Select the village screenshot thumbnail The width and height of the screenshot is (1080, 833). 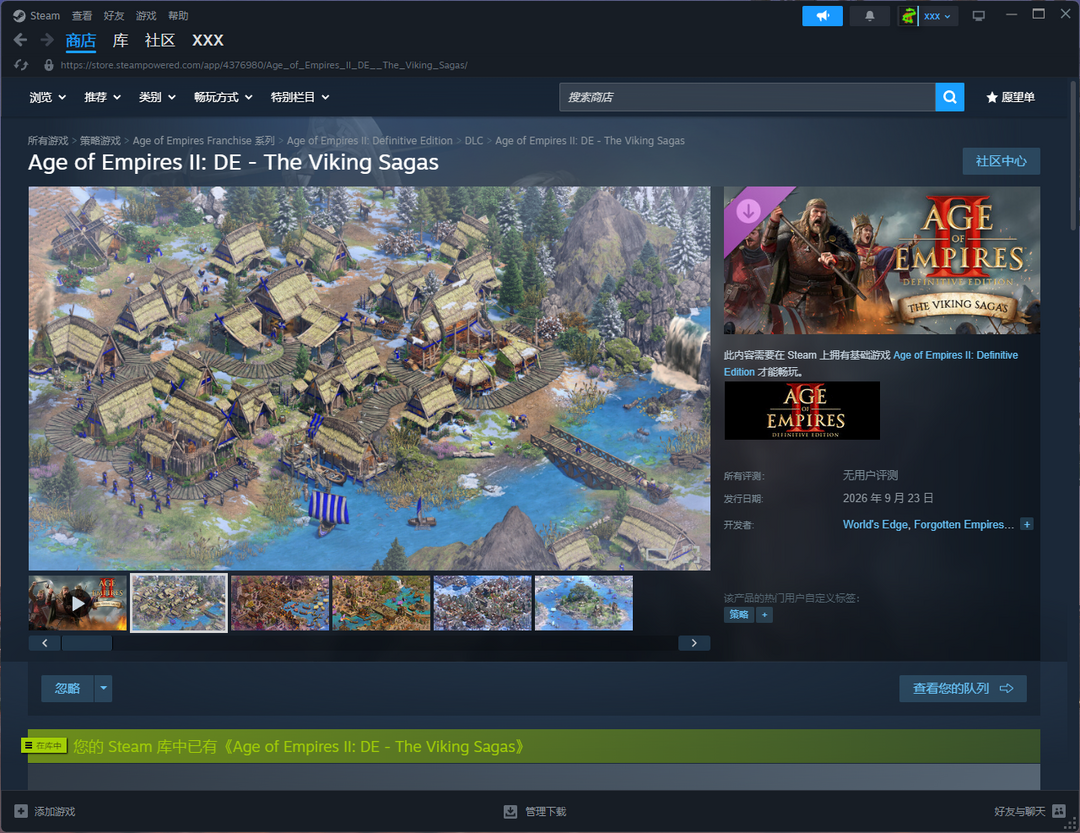pyautogui.click(x=179, y=604)
